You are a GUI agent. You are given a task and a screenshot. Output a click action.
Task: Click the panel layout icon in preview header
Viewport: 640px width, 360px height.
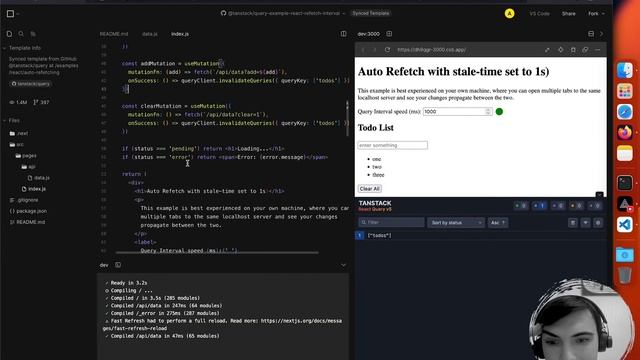(591, 34)
